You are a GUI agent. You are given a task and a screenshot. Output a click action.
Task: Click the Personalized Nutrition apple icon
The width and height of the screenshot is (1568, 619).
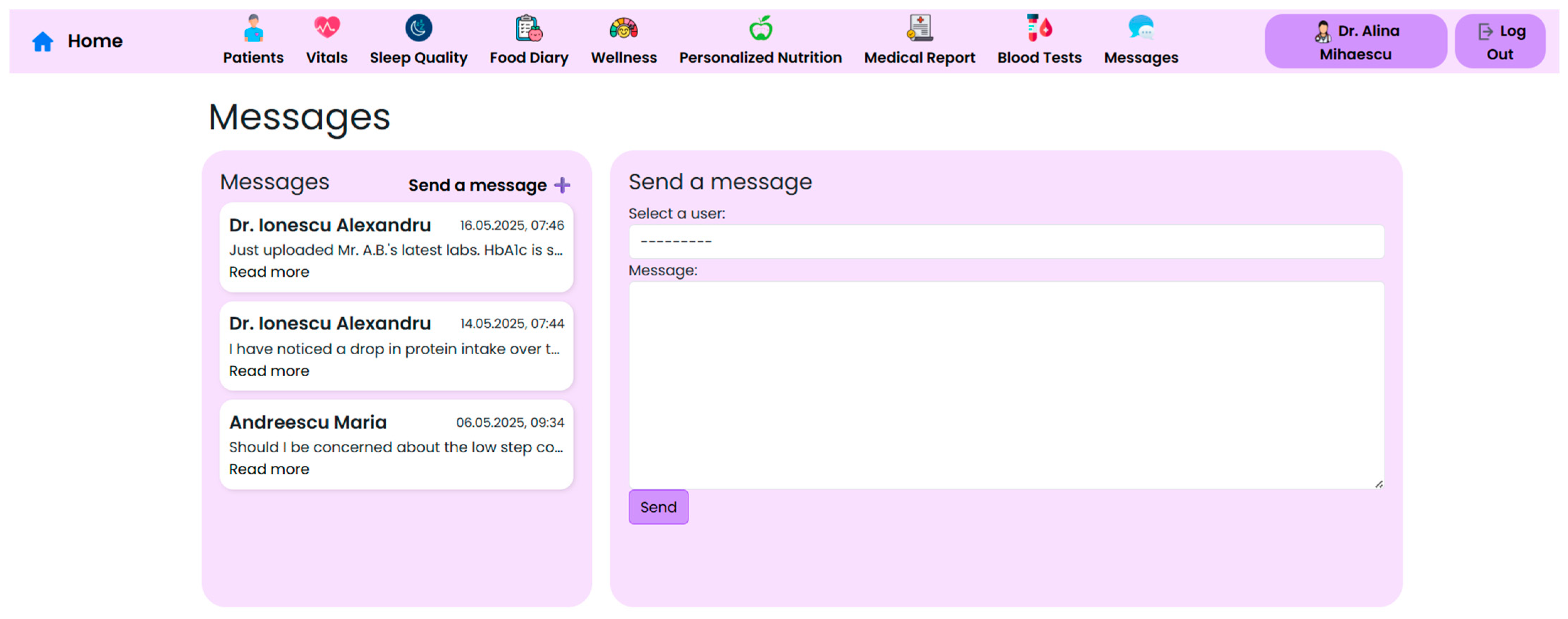pos(760,28)
